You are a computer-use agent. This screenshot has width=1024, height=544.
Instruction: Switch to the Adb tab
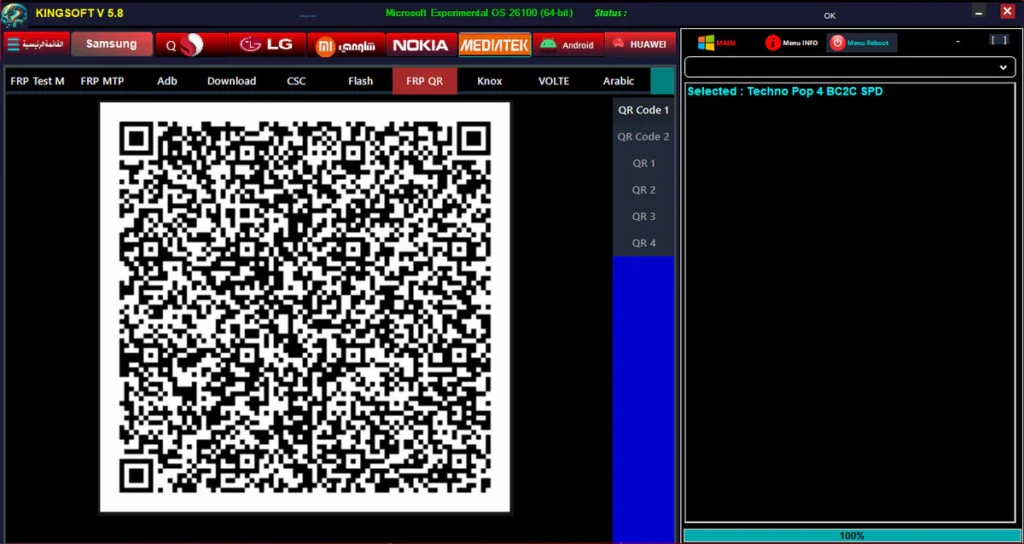coord(167,81)
